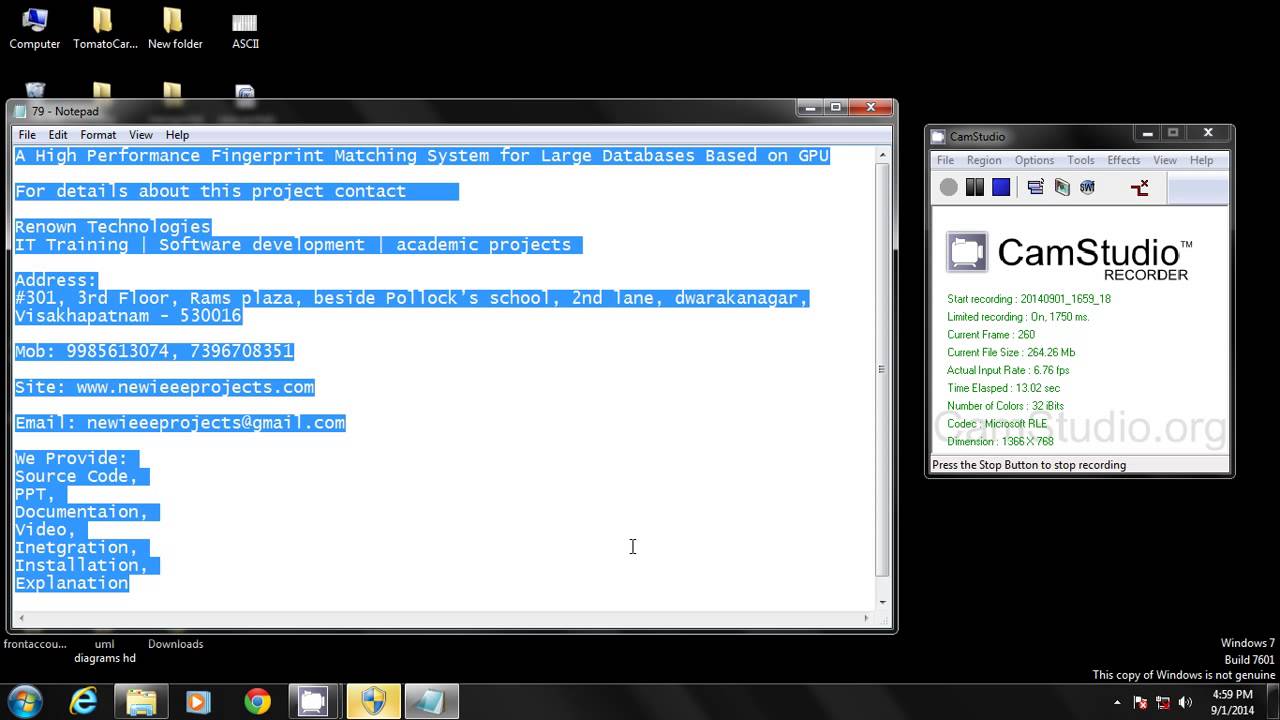1280x720 pixels.
Task: Click Show Desktop button at taskbar end
Action: point(1272,702)
